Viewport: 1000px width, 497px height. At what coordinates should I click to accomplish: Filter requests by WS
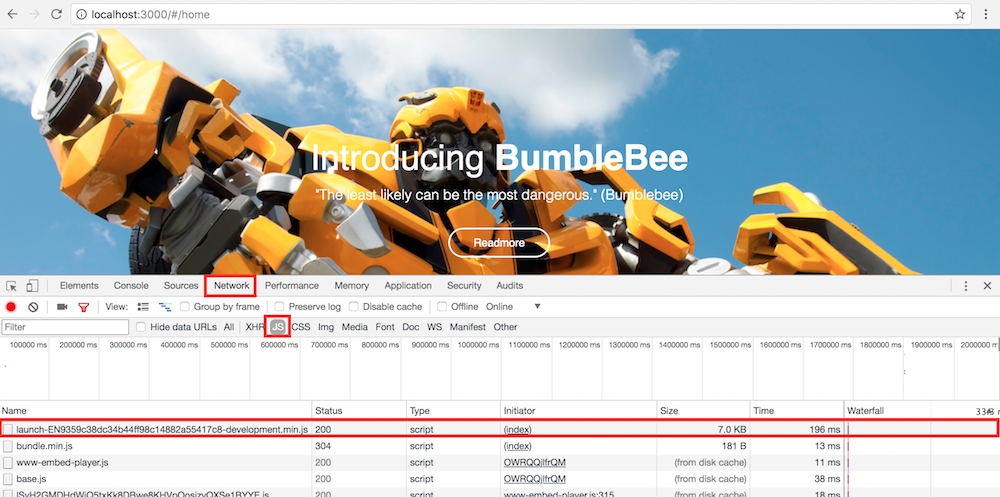(x=434, y=327)
